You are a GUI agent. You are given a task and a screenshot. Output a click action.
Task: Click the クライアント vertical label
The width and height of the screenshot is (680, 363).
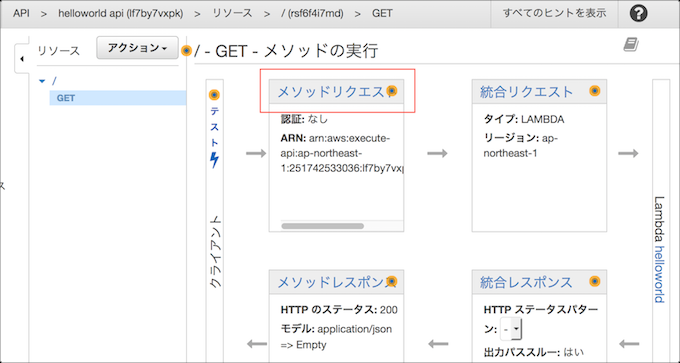point(216,252)
